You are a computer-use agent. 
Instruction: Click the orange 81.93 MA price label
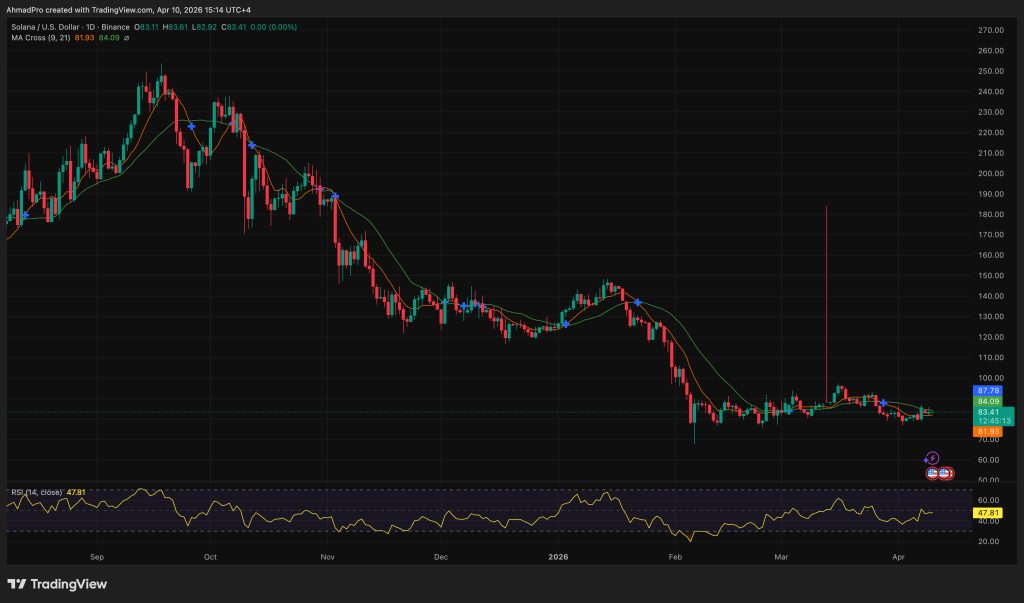click(x=988, y=432)
